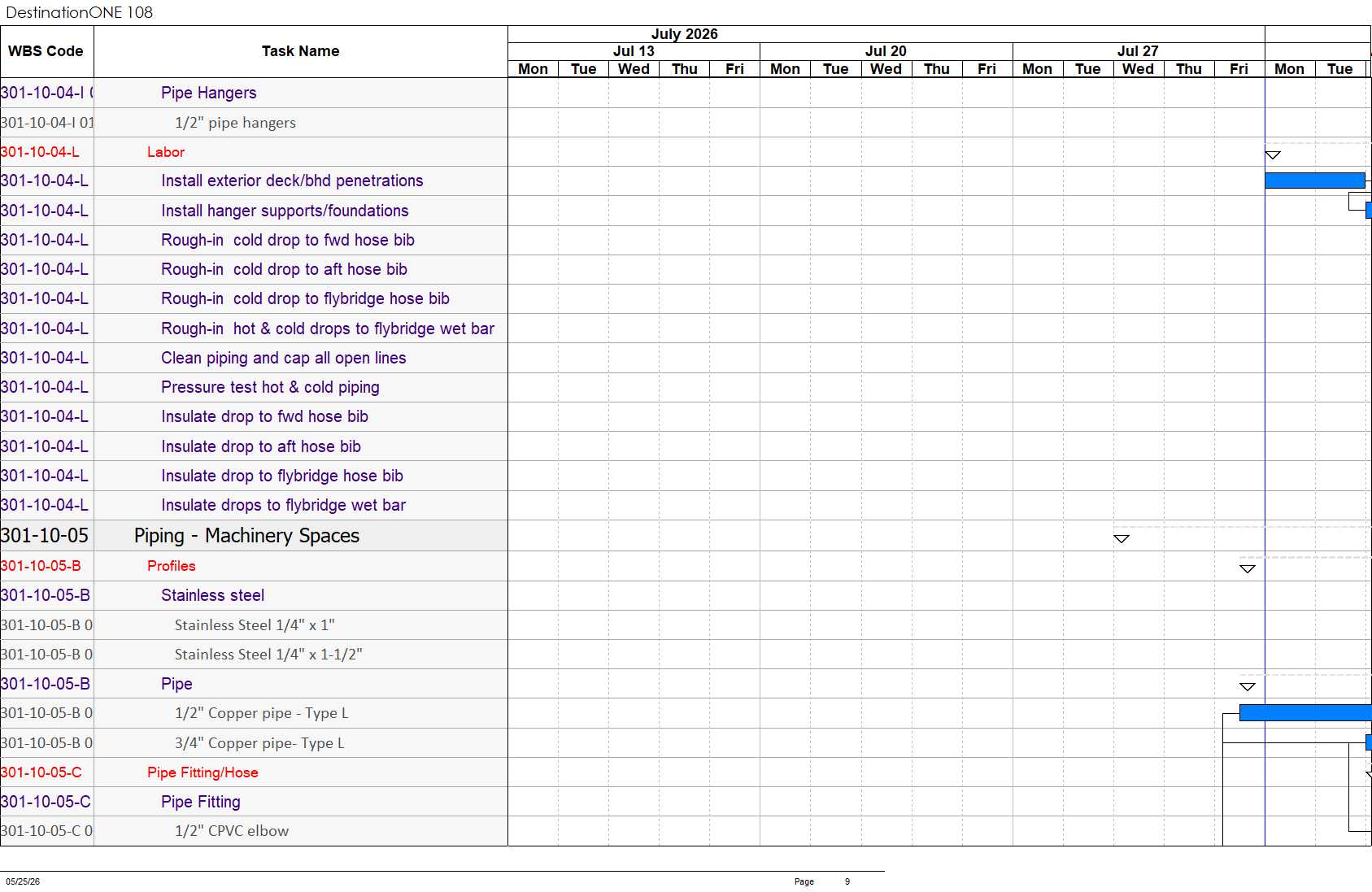Click the Profiles summary triangle marker
This screenshot has height=892, width=1372.
(1248, 568)
